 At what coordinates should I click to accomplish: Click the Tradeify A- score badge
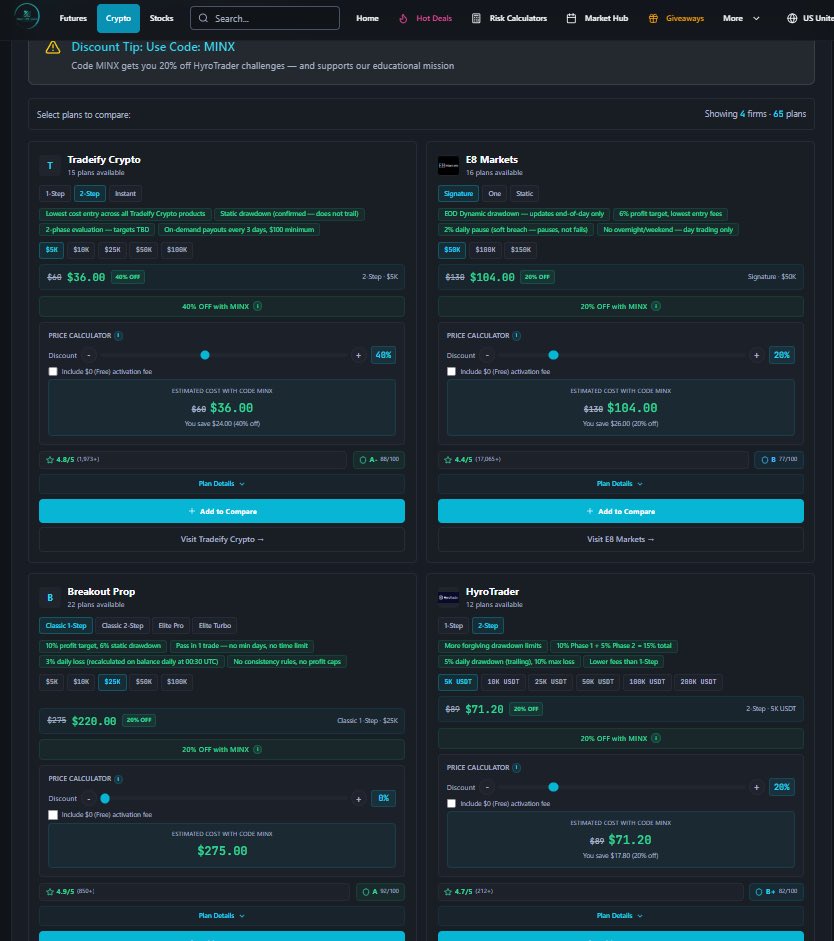pyautogui.click(x=379, y=460)
